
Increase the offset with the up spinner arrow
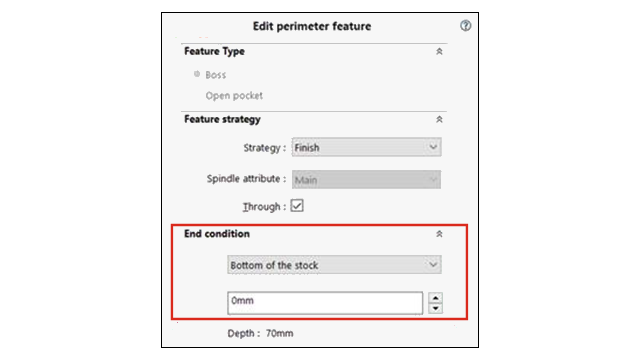pos(436,298)
